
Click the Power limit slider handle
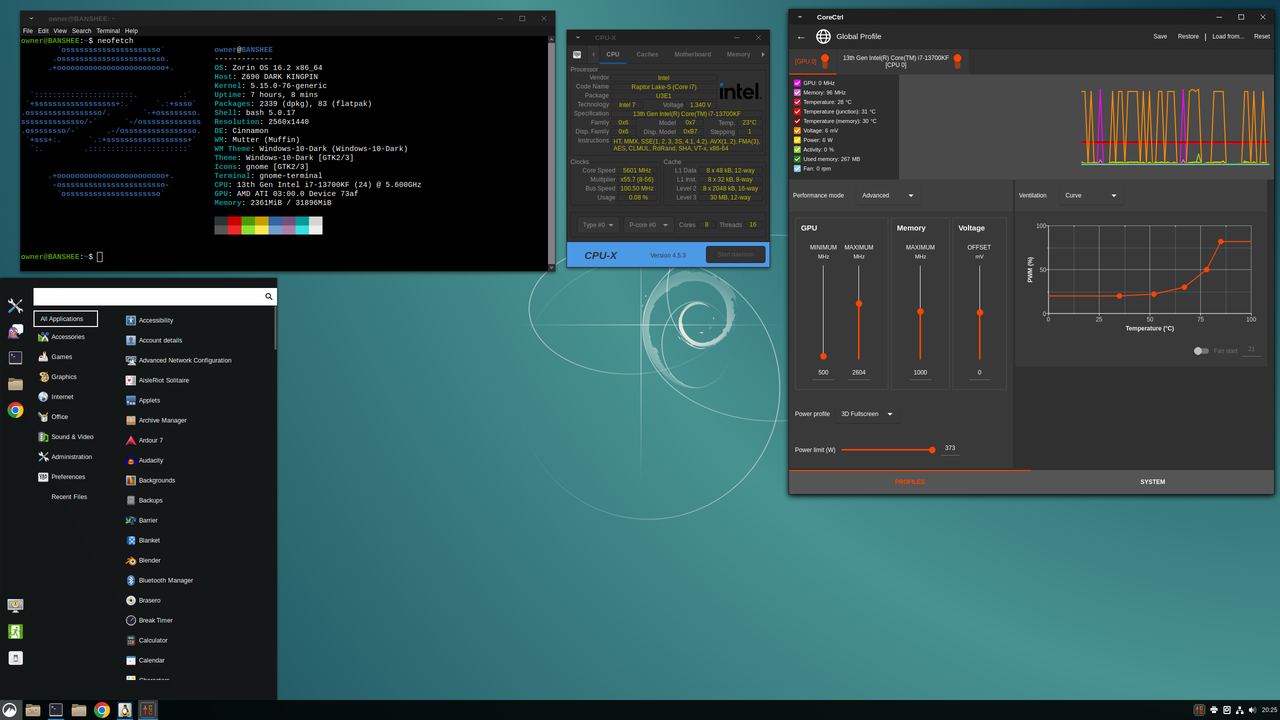932,450
